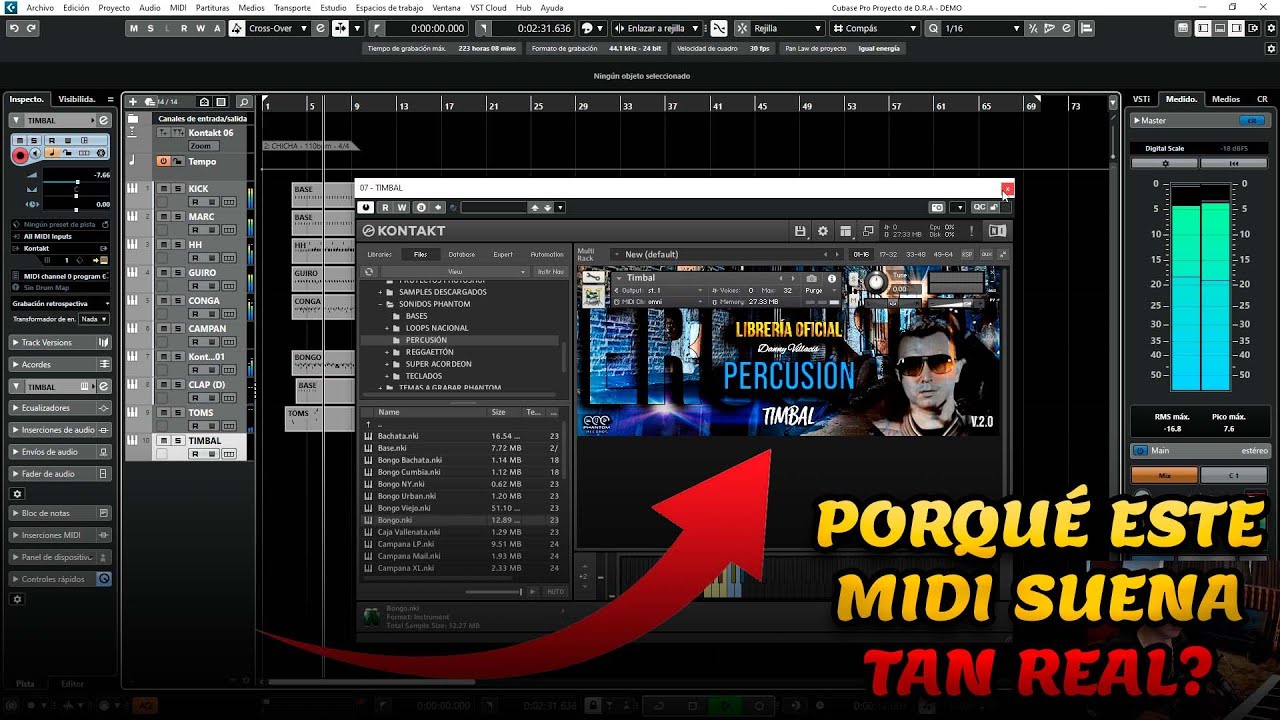Select Bongo Cumbia.nki file
Screen dimensions: 1280x720
[409, 472]
